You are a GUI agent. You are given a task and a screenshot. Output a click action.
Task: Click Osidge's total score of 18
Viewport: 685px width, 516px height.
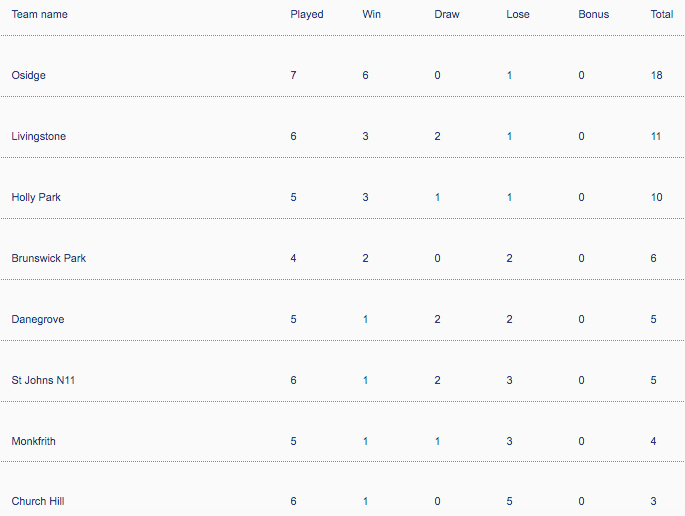point(656,76)
